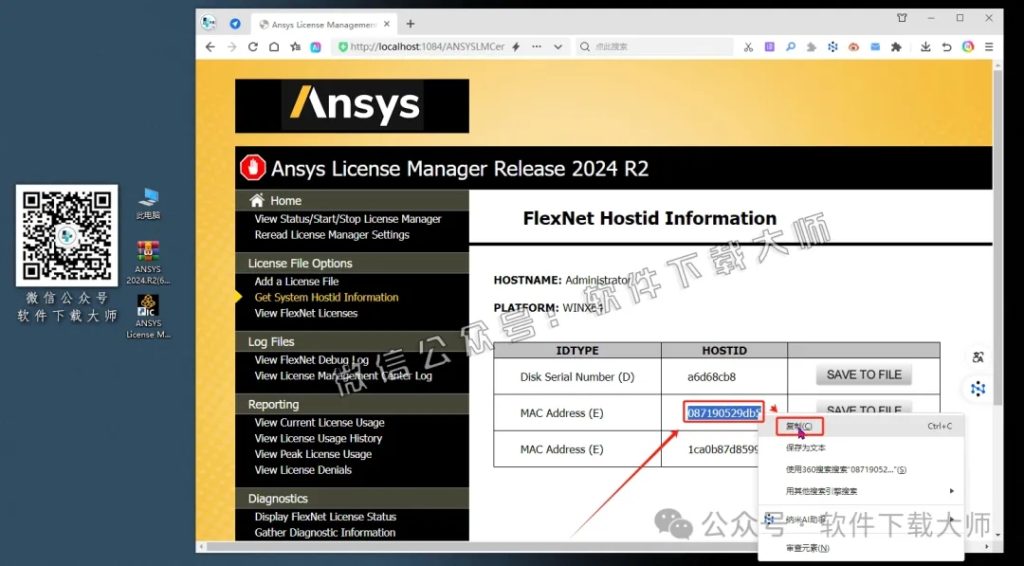Open View Current License Usage

(x=319, y=423)
